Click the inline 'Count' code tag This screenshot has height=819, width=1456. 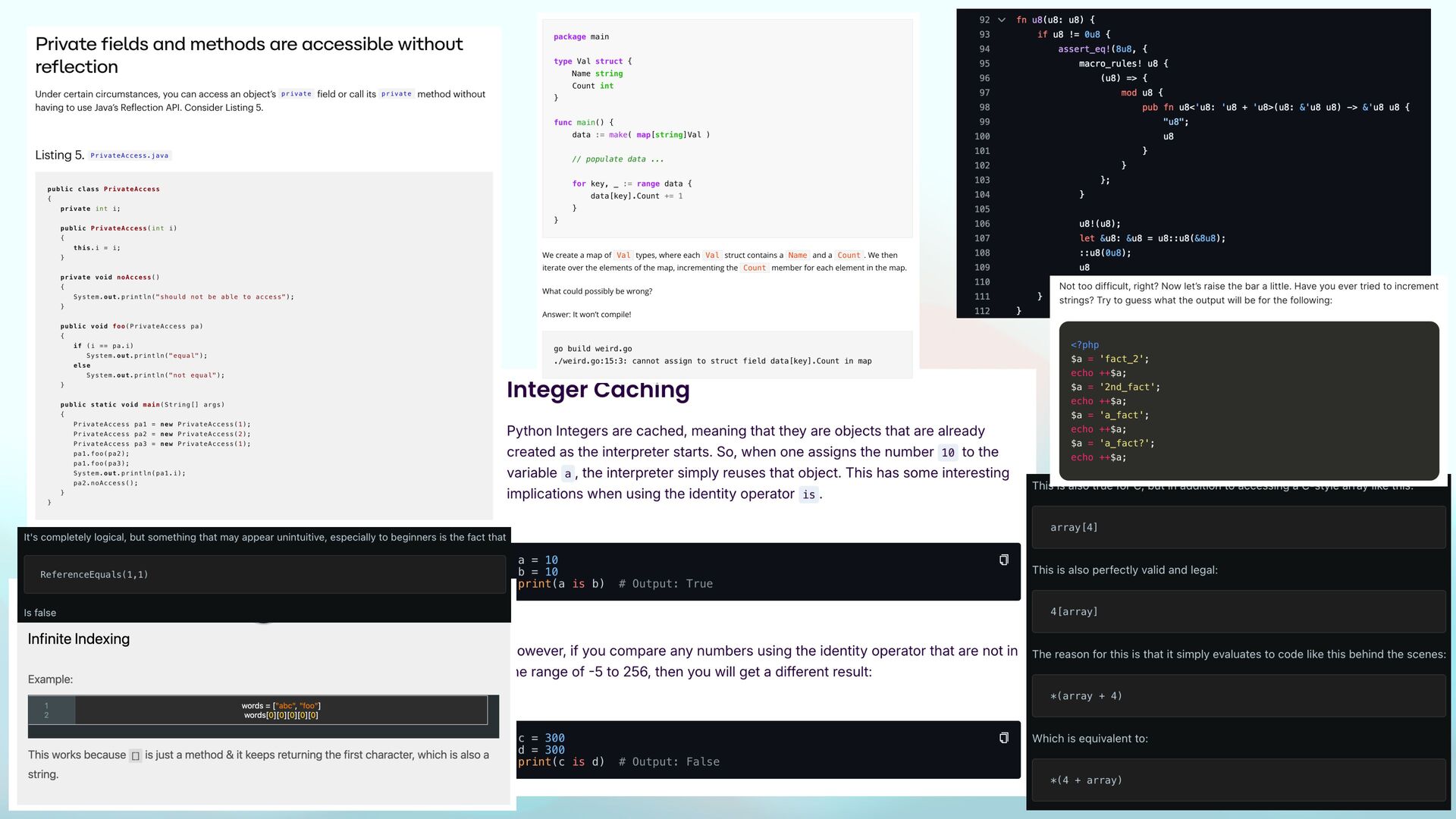pos(849,256)
